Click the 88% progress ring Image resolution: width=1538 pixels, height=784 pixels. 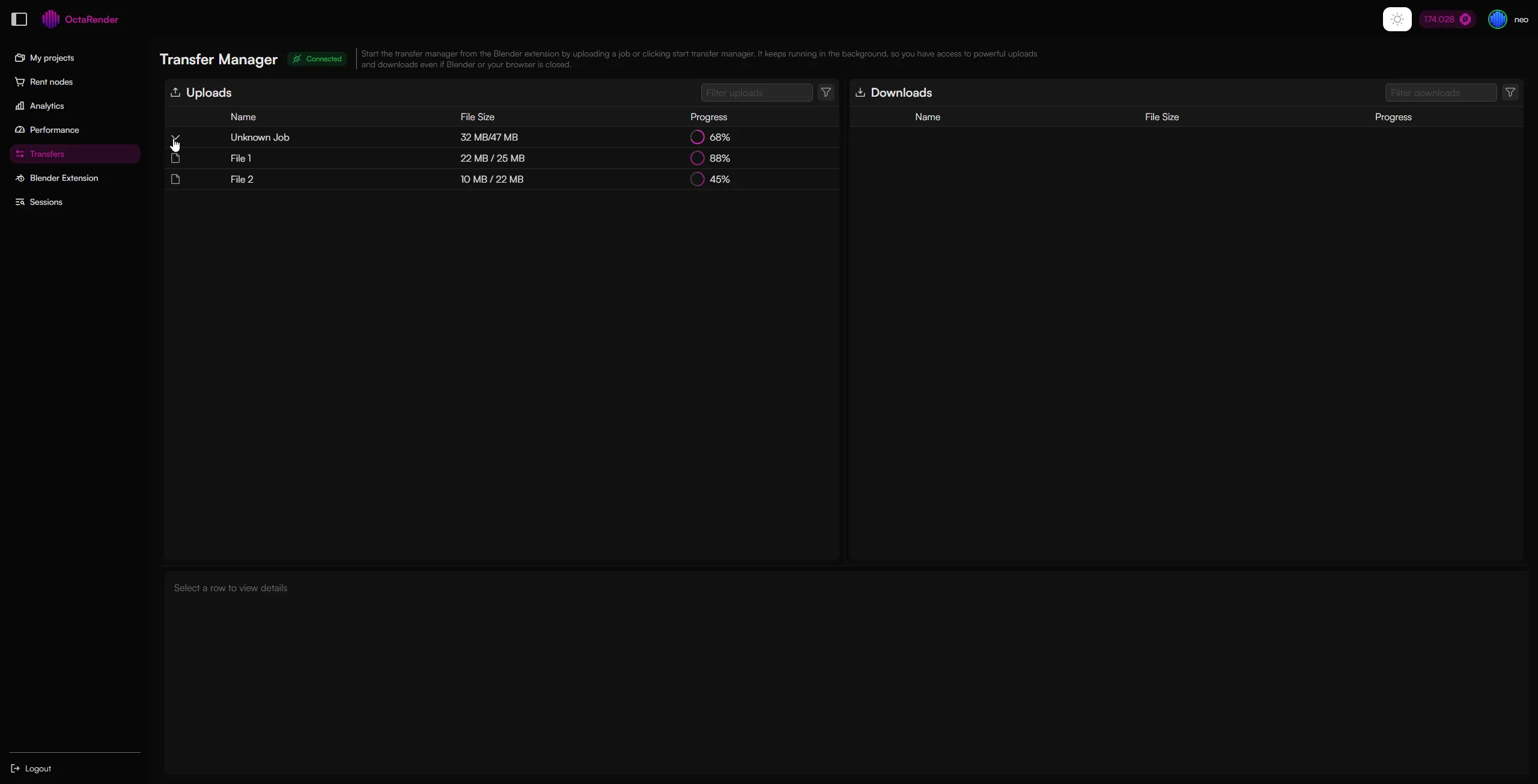tap(697, 158)
